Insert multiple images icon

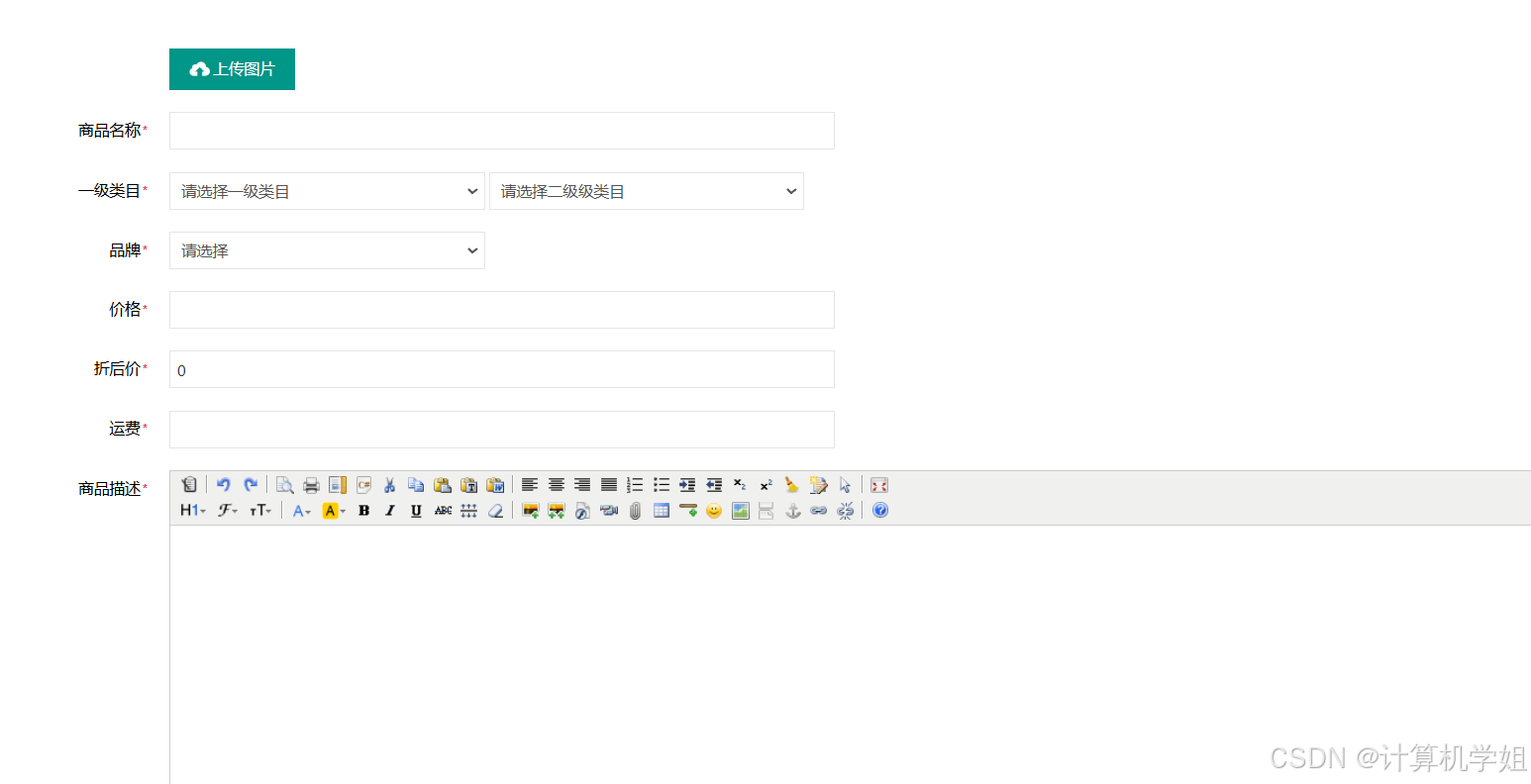[557, 511]
